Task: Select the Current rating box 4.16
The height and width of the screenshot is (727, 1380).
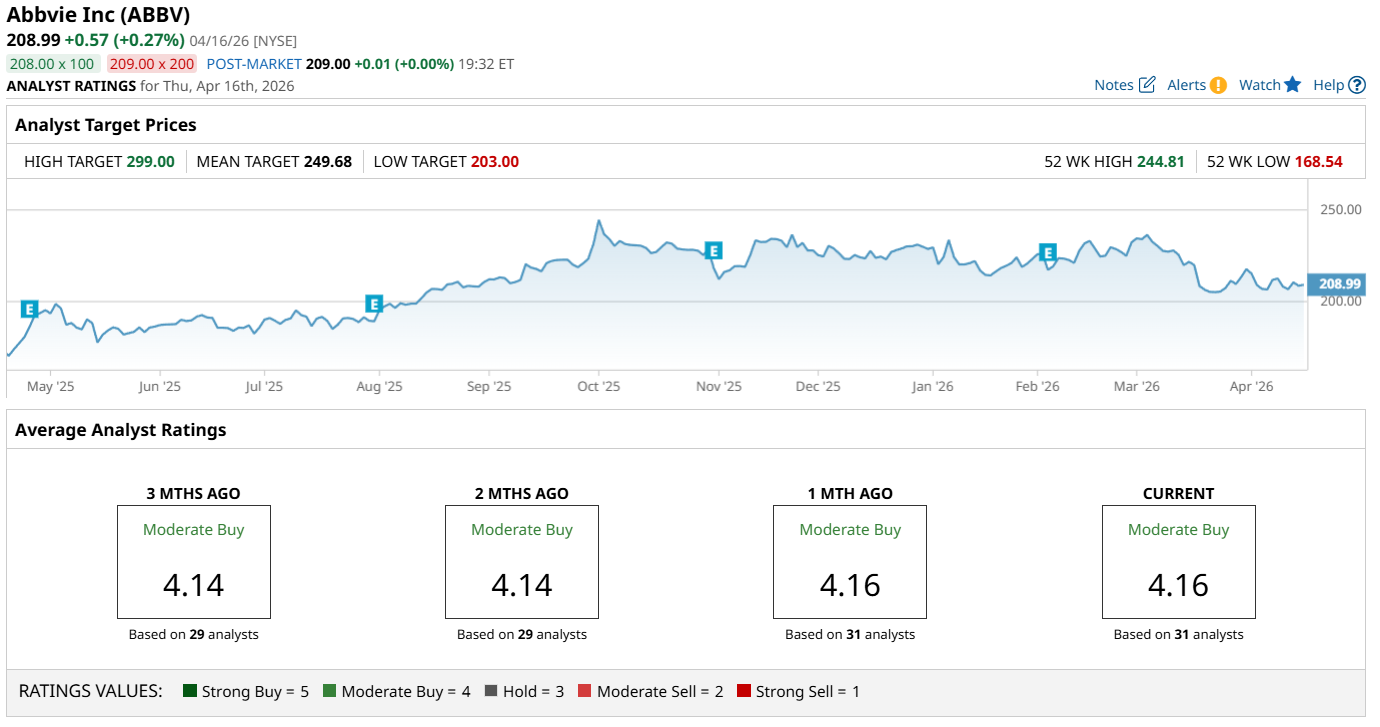Action: (x=1178, y=562)
